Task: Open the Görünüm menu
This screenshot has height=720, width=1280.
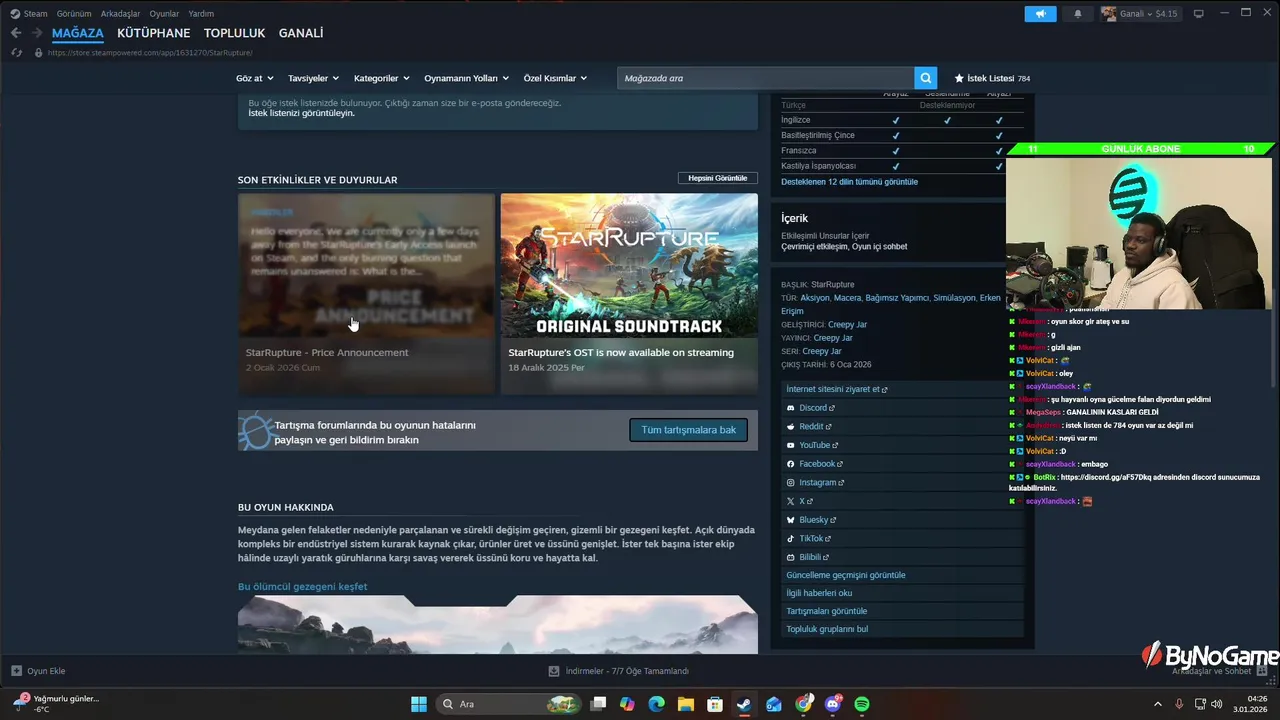Action: [x=74, y=14]
